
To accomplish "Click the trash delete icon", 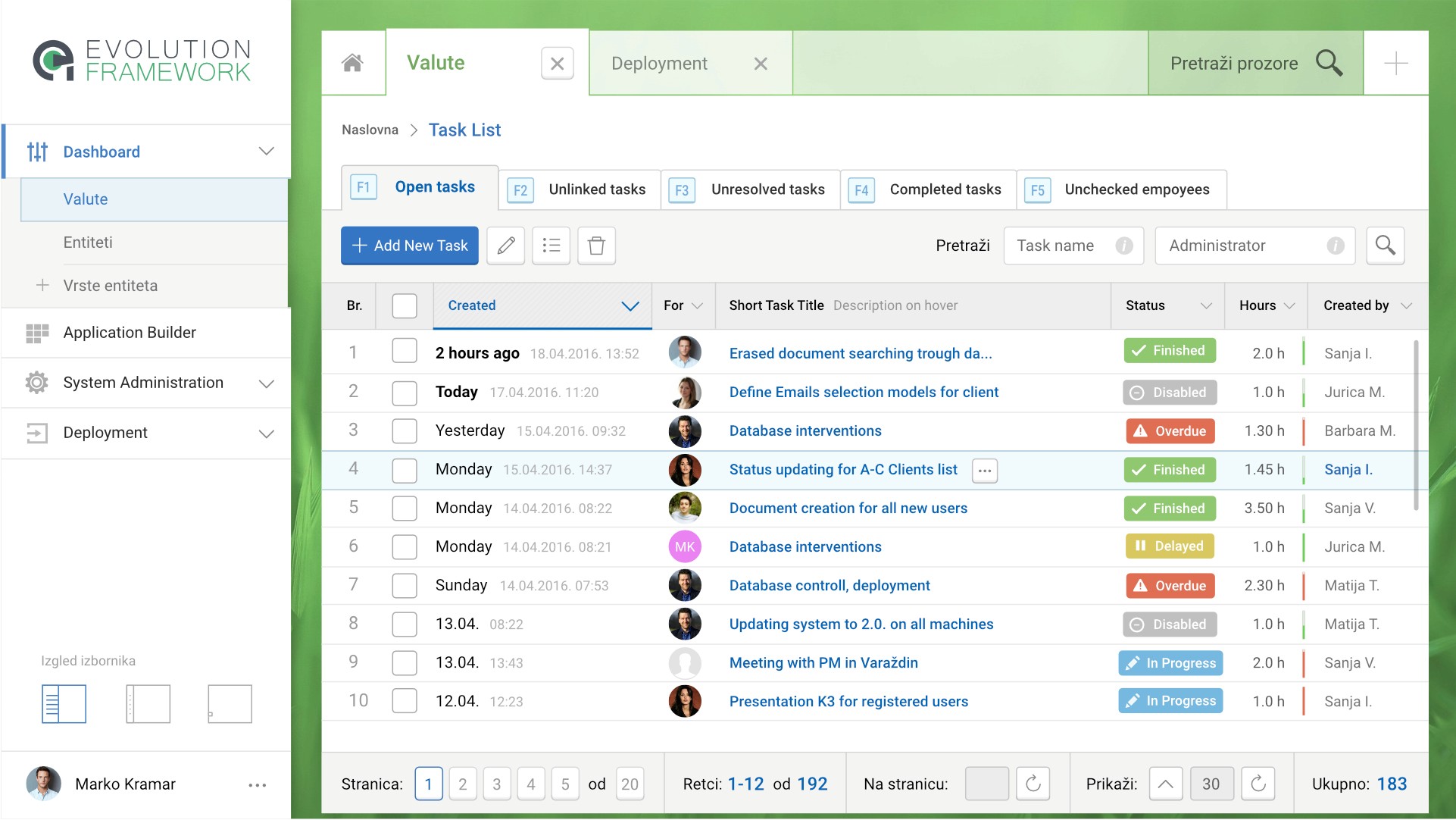I will pos(596,246).
